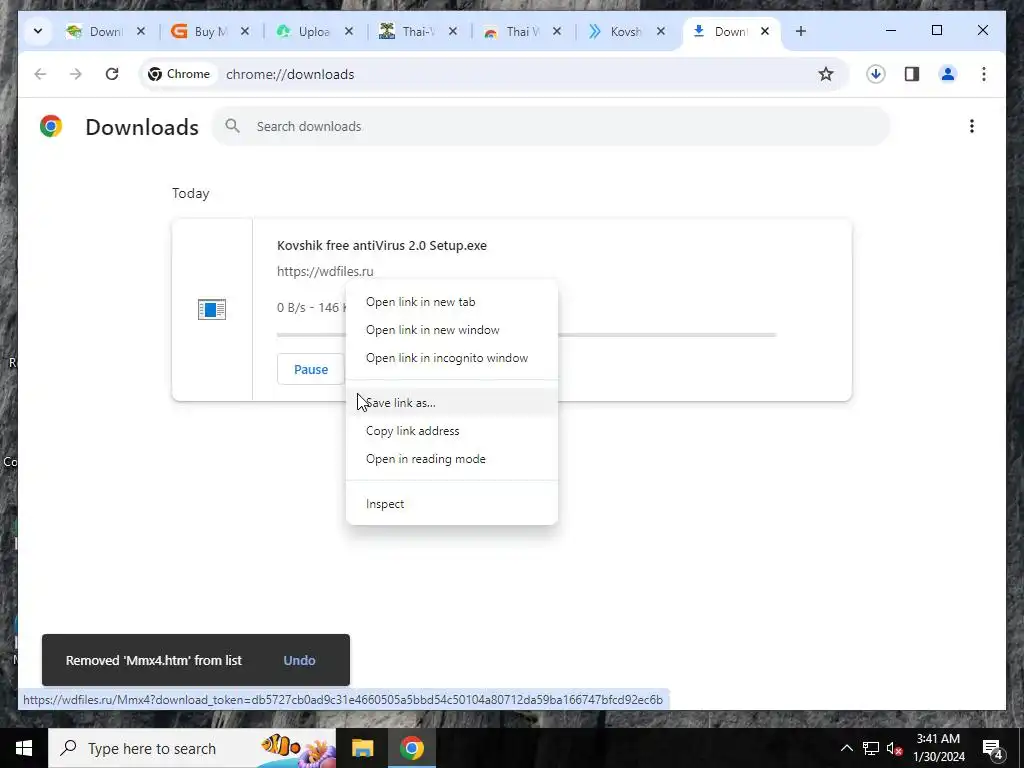Click the tab search dropdown arrow

38,31
